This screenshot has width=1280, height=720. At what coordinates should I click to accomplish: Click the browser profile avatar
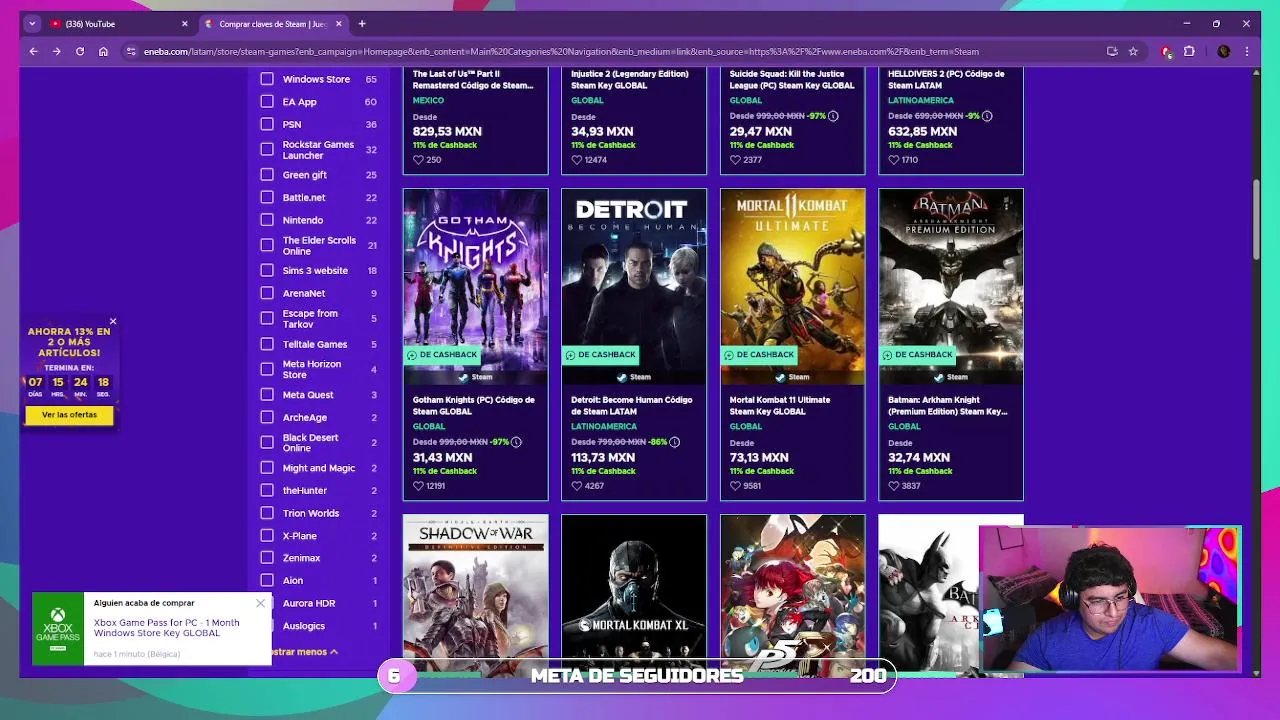coord(1223,51)
